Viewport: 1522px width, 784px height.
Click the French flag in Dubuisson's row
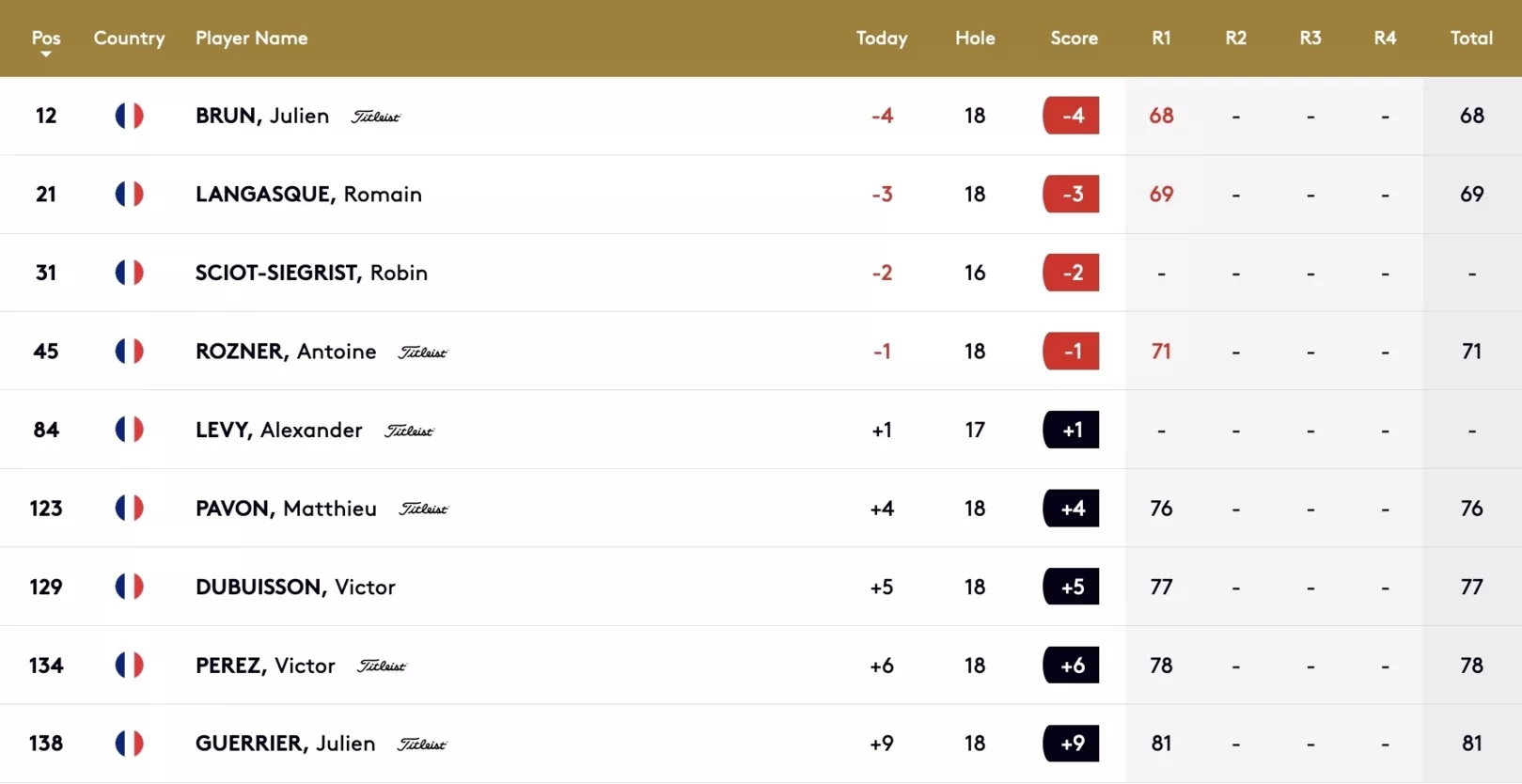pos(129,587)
